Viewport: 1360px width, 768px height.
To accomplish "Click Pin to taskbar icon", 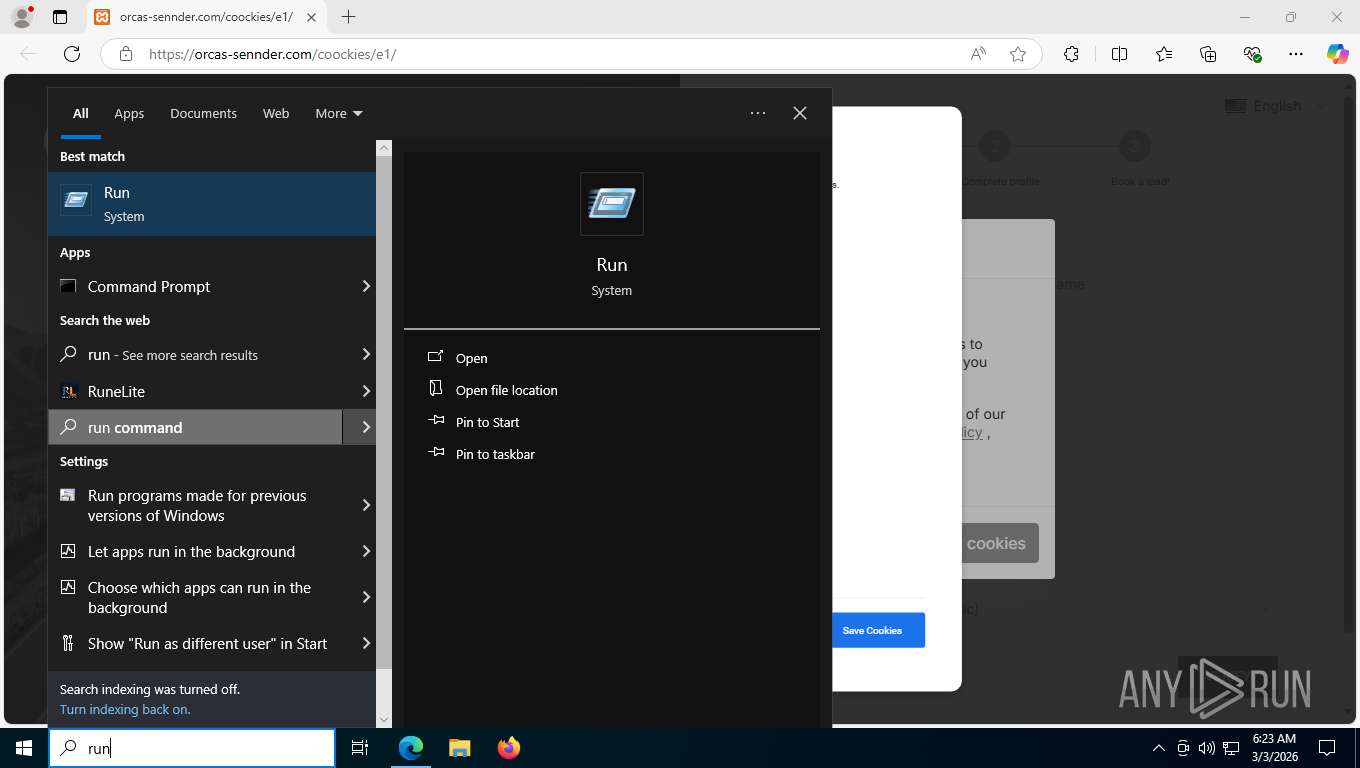I will coord(435,453).
